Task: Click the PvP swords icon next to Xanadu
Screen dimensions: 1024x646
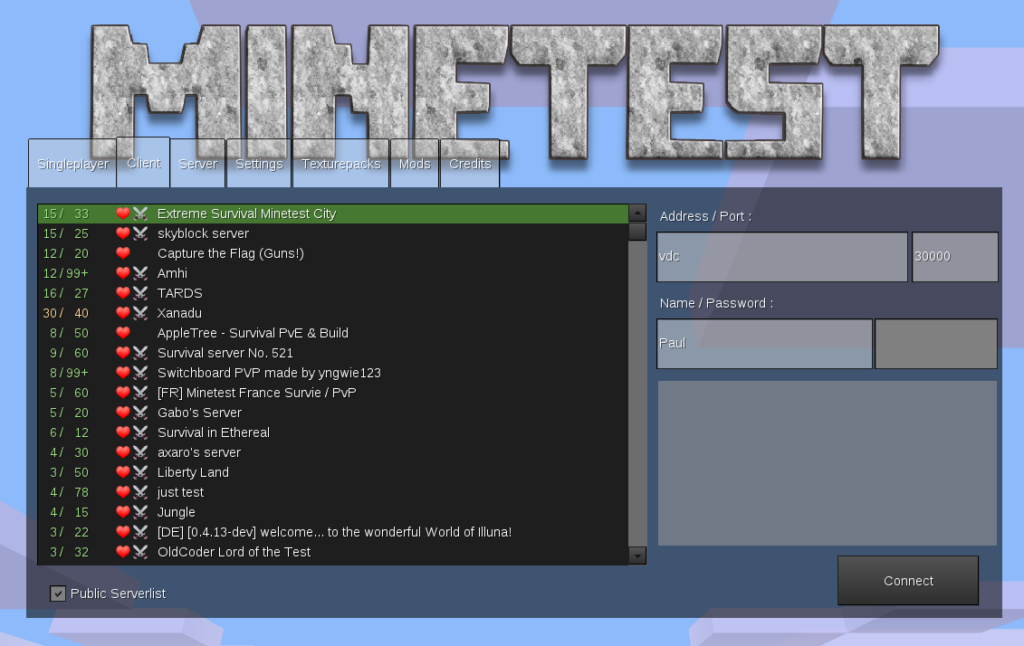Action: click(140, 313)
